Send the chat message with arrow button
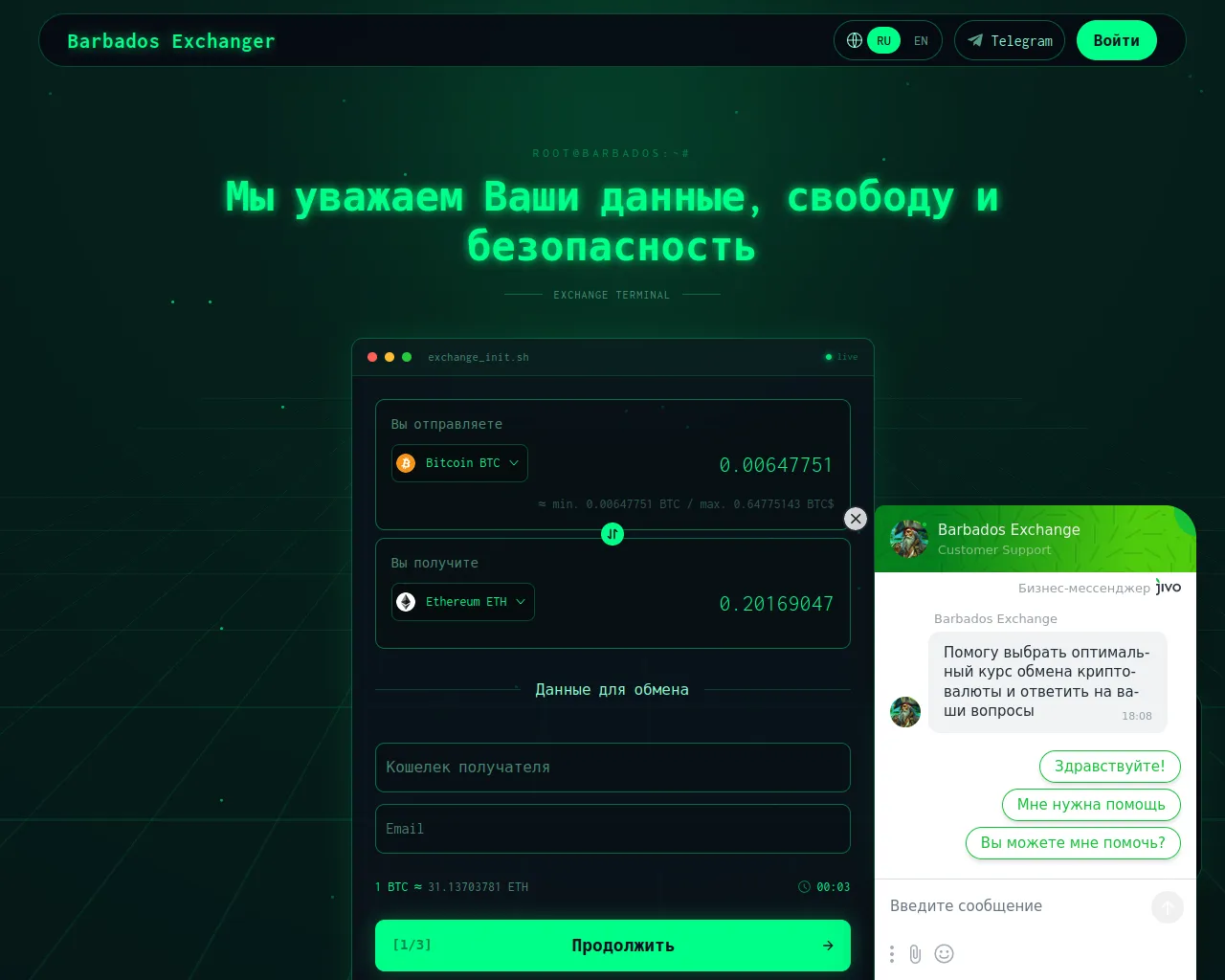Screen dimensions: 1225x980 tap(1168, 907)
